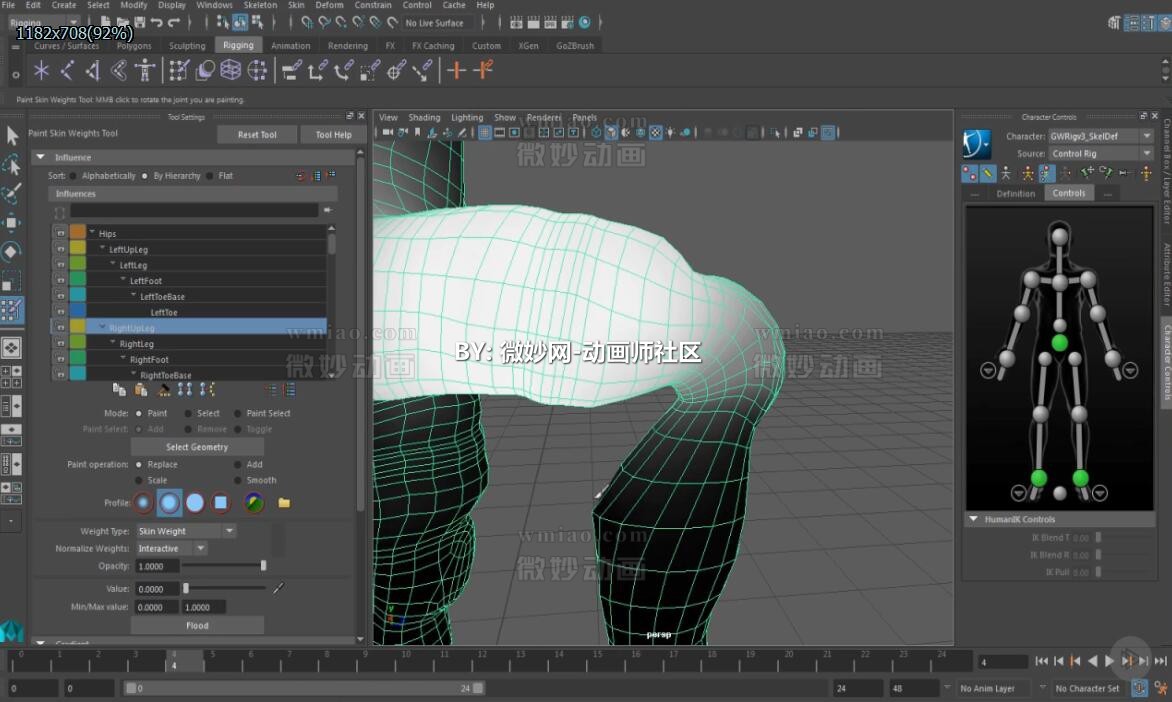The image size is (1172, 702).
Task: Open the Skeleton menu
Action: coord(260,5)
